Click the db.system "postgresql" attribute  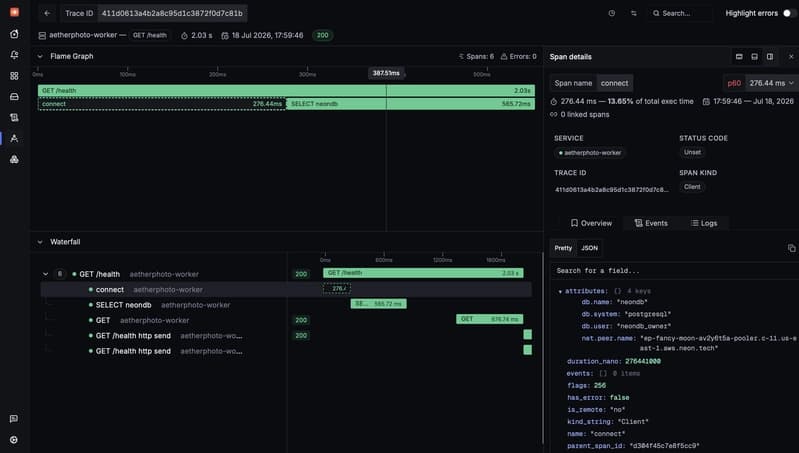click(x=626, y=314)
